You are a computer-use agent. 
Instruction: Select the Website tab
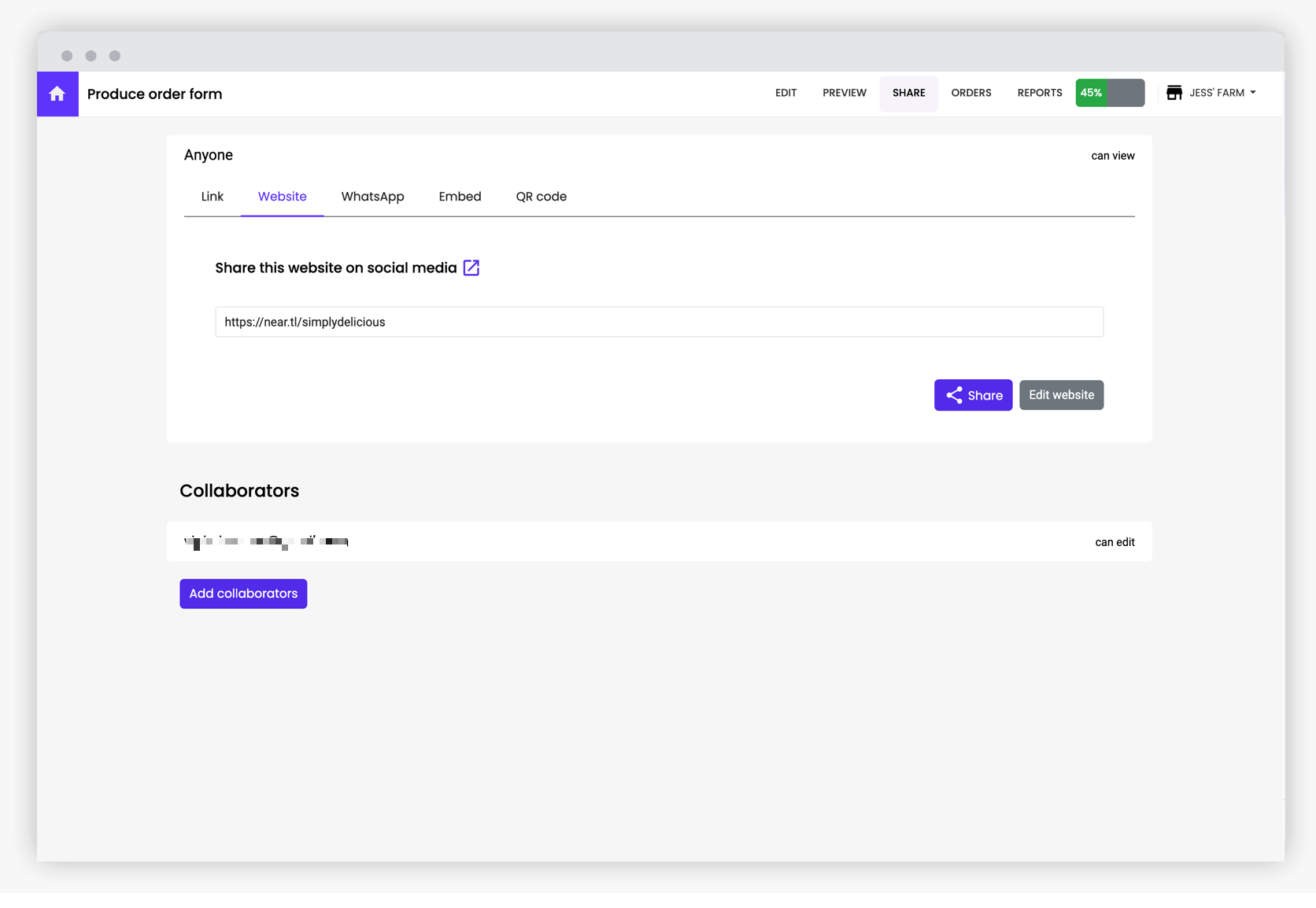[282, 197]
